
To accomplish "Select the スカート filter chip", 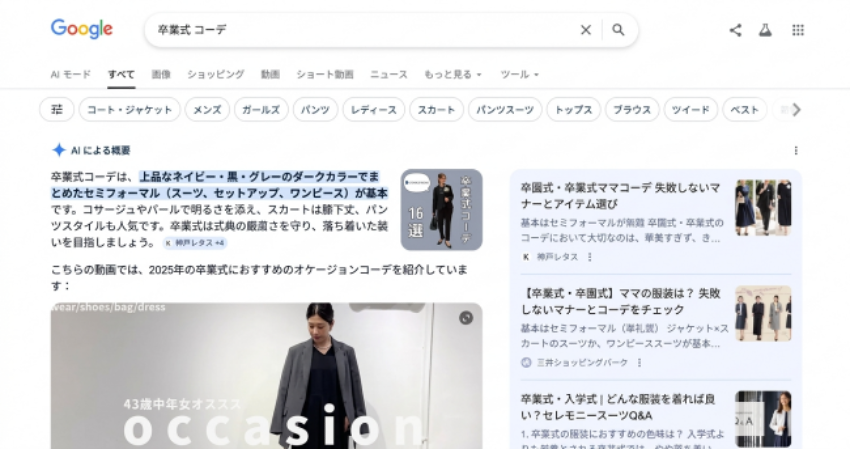I will point(436,110).
